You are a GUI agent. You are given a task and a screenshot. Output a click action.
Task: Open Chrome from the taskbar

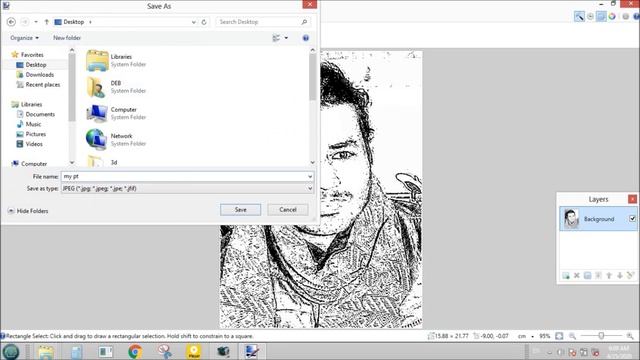[x=135, y=351]
